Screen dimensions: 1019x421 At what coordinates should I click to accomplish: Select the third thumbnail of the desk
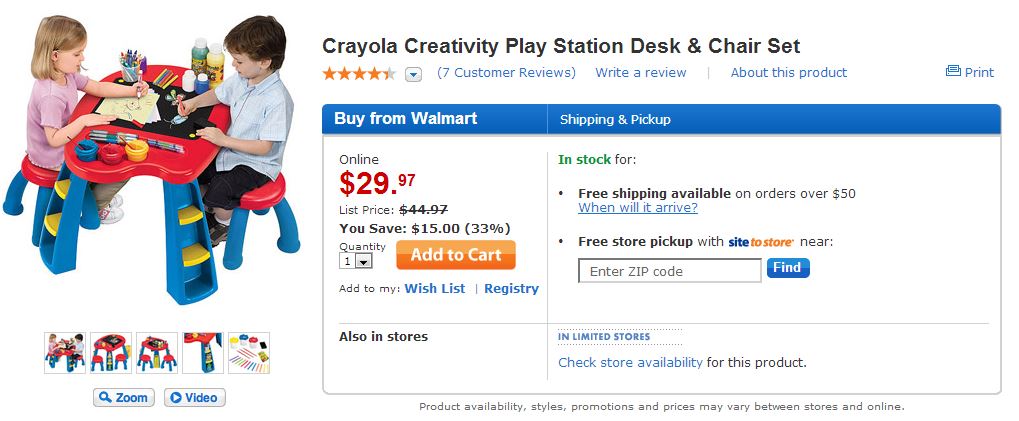coord(157,353)
